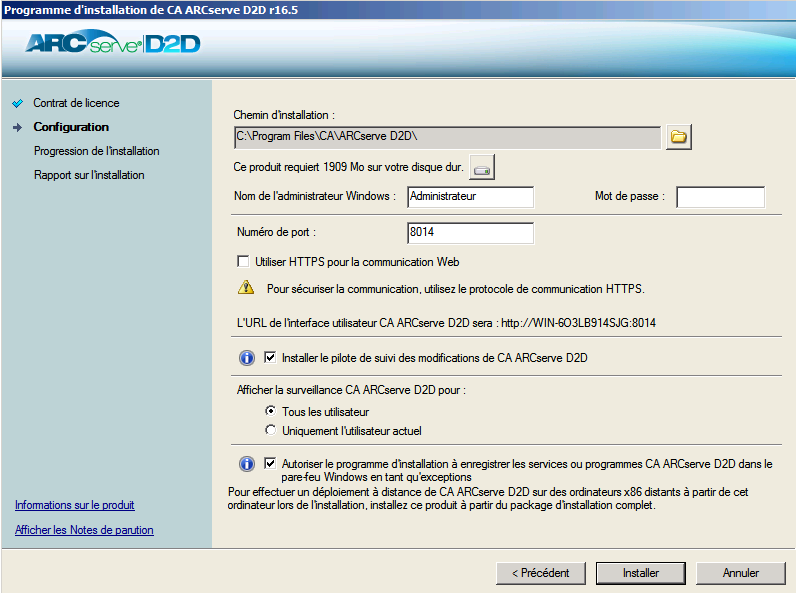Image resolution: width=796 pixels, height=593 pixels.
Task: Toggle the Windows firewall exceptions checkbox
Action: (270, 463)
